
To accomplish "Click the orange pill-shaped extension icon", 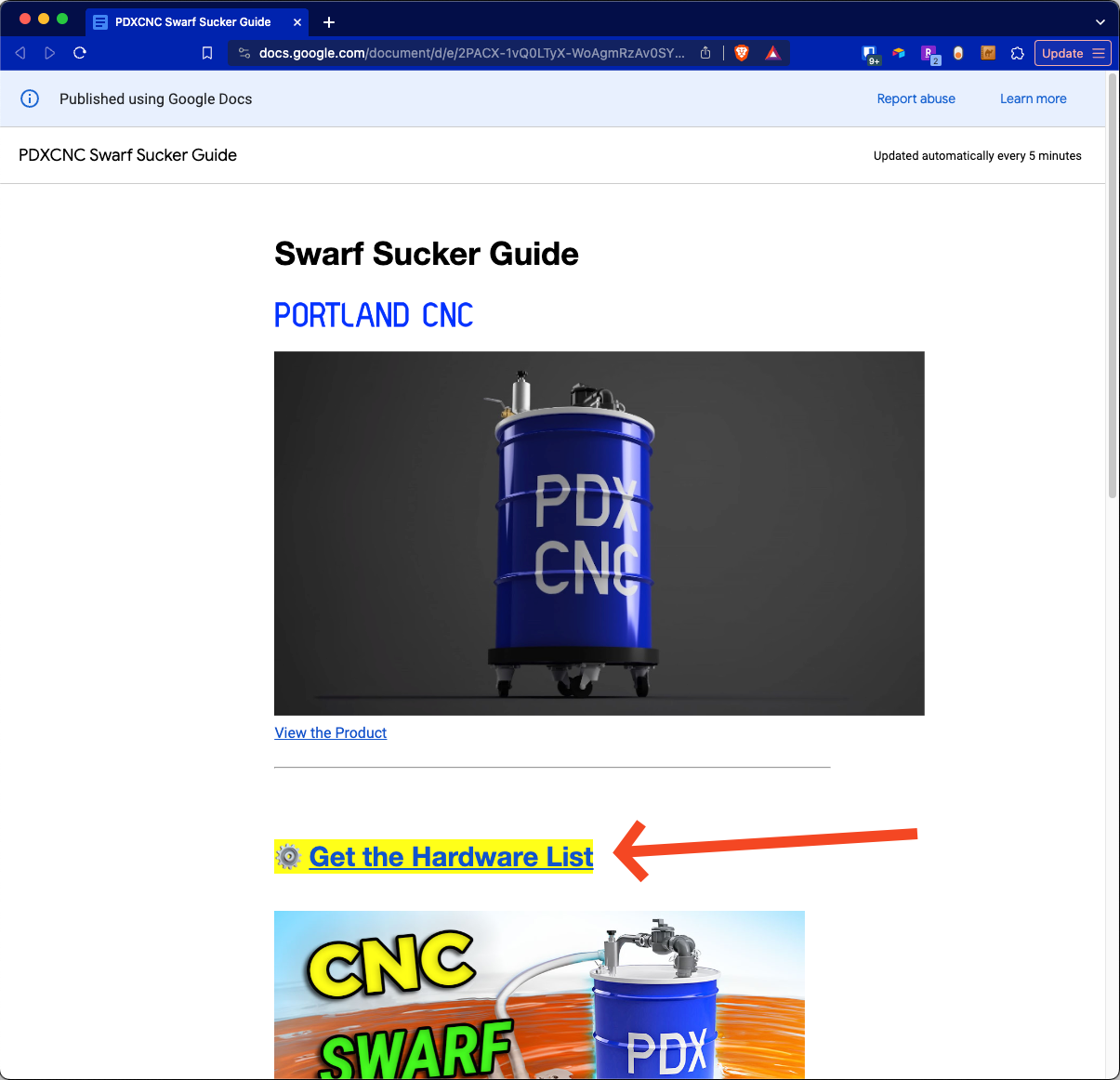I will [958, 53].
